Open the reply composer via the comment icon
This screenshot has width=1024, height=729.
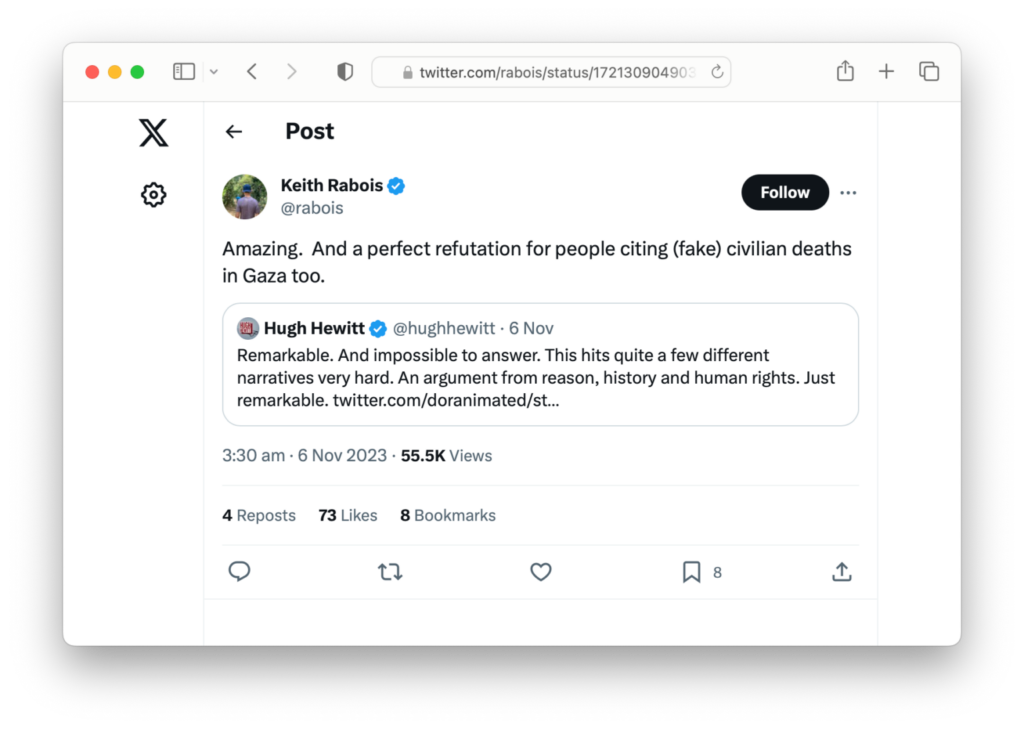(x=239, y=571)
